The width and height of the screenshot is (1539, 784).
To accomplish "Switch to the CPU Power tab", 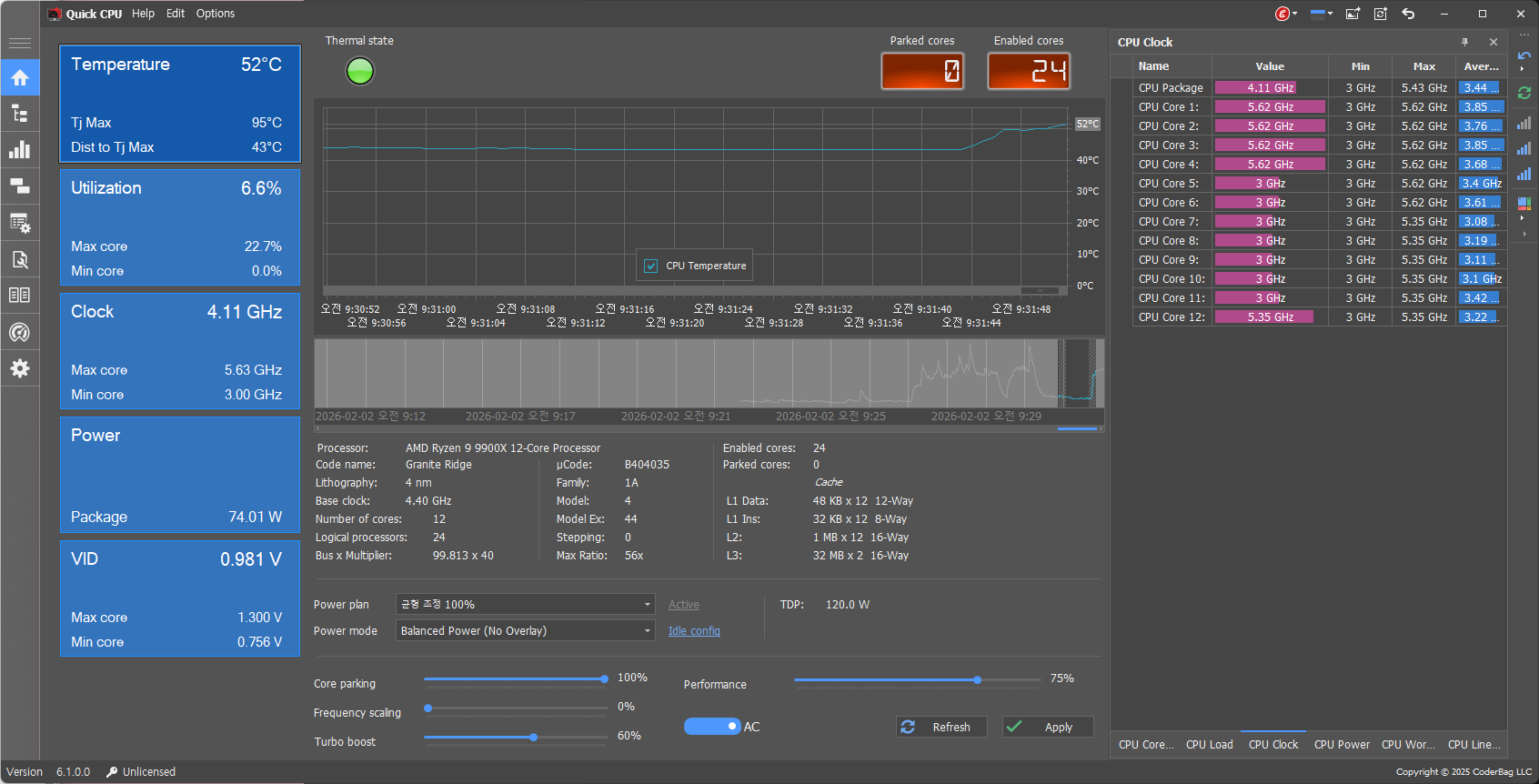I will (x=1342, y=744).
